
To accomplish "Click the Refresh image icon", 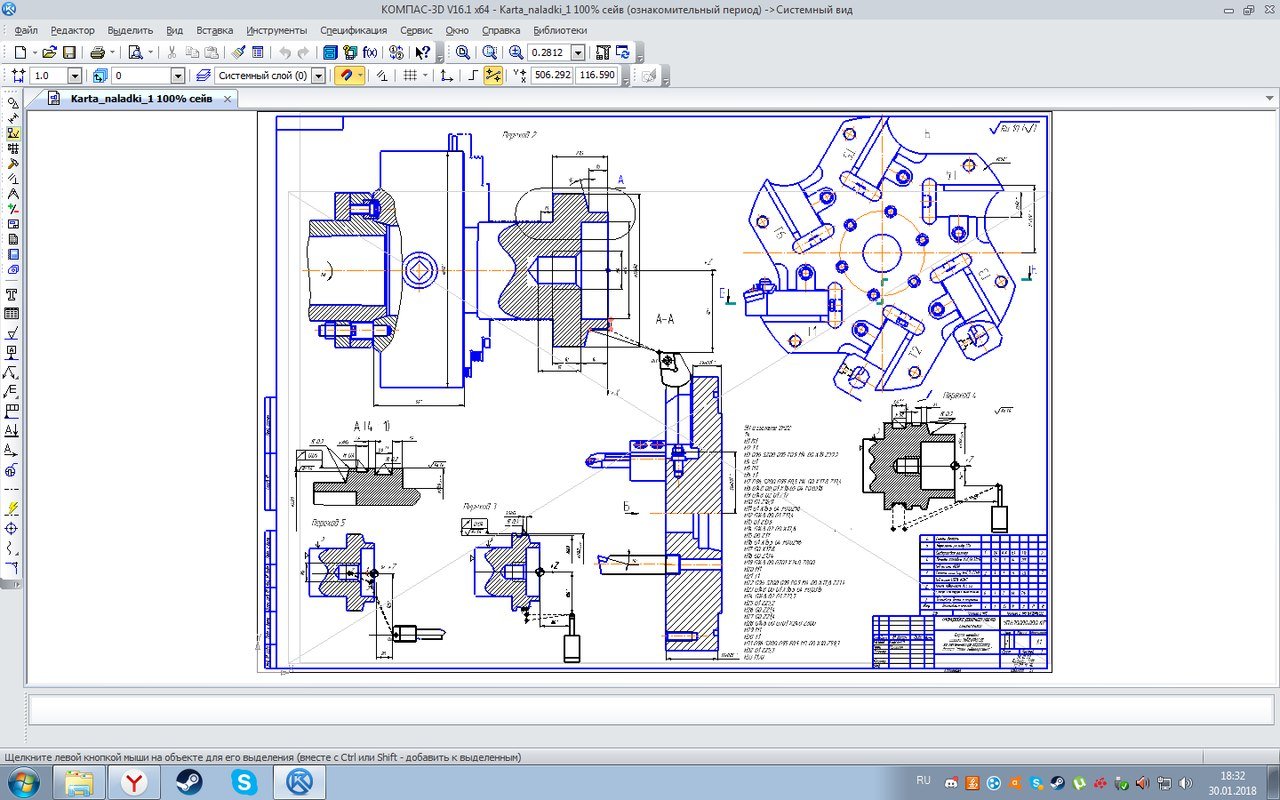I will (x=622, y=52).
